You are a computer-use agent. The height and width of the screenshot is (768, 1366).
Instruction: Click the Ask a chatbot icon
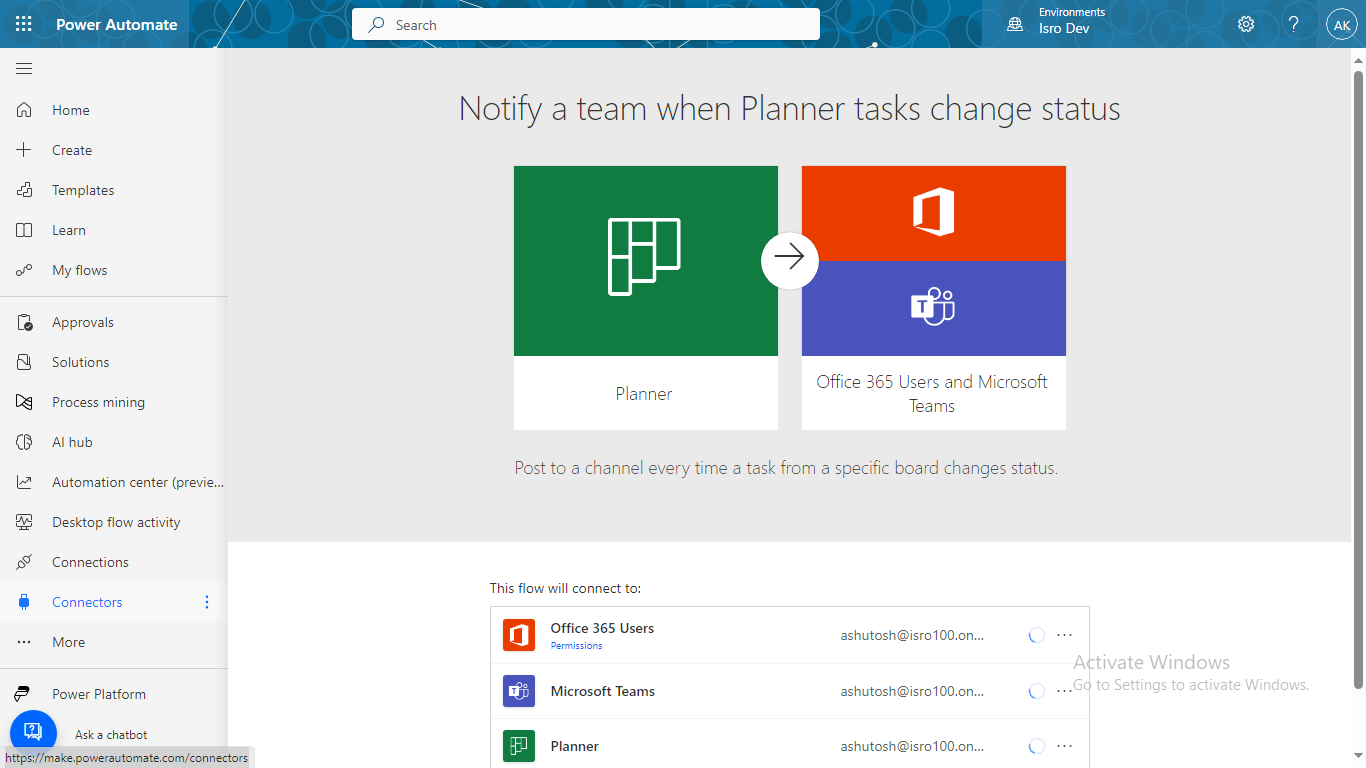(33, 731)
